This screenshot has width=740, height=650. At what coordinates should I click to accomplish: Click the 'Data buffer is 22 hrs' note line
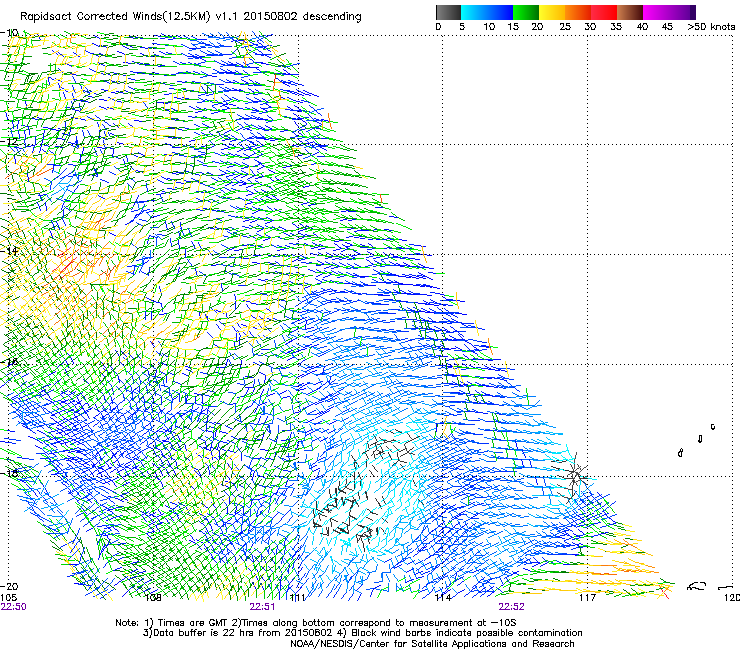362,633
